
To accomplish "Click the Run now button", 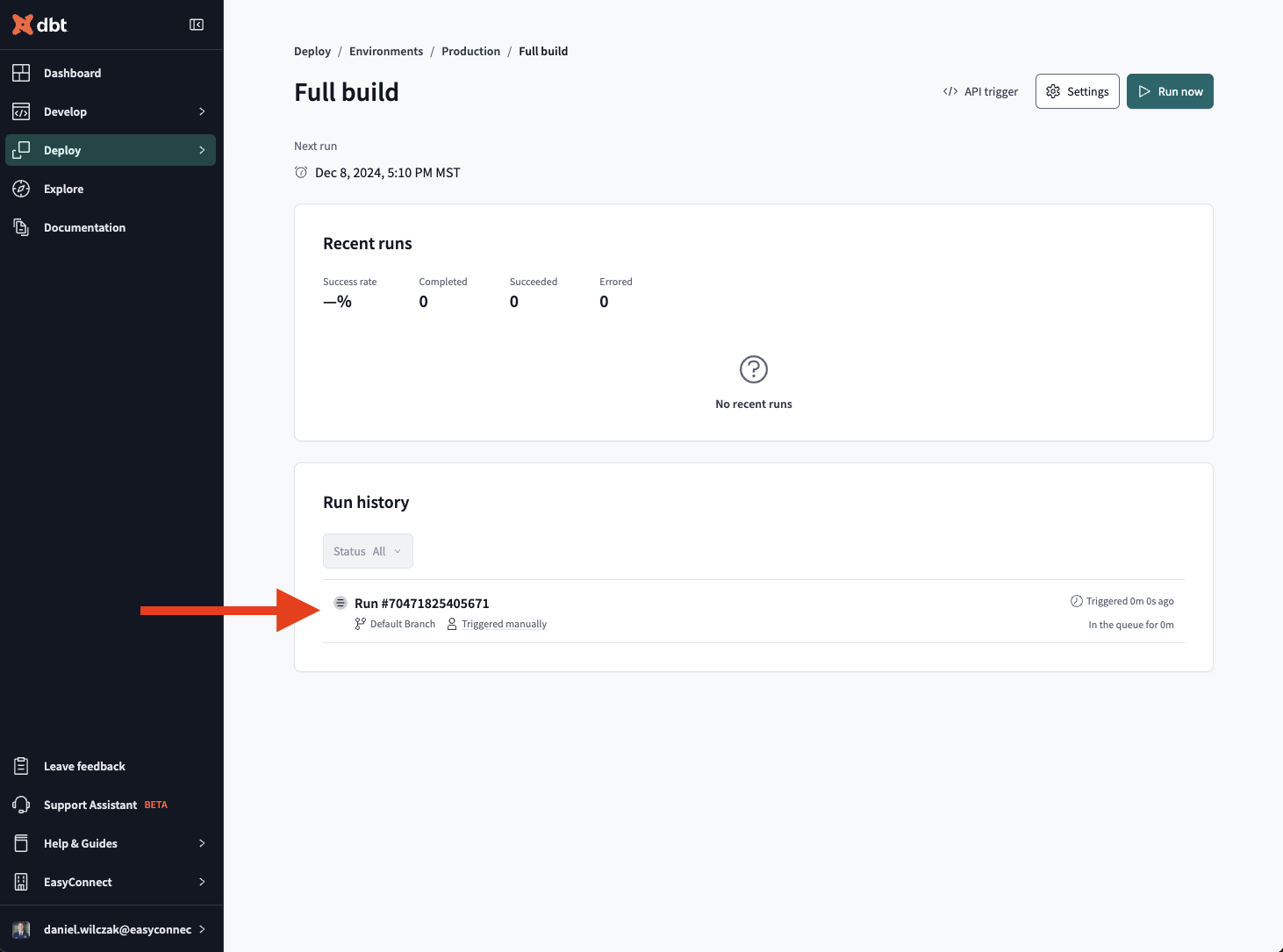I will (1170, 91).
